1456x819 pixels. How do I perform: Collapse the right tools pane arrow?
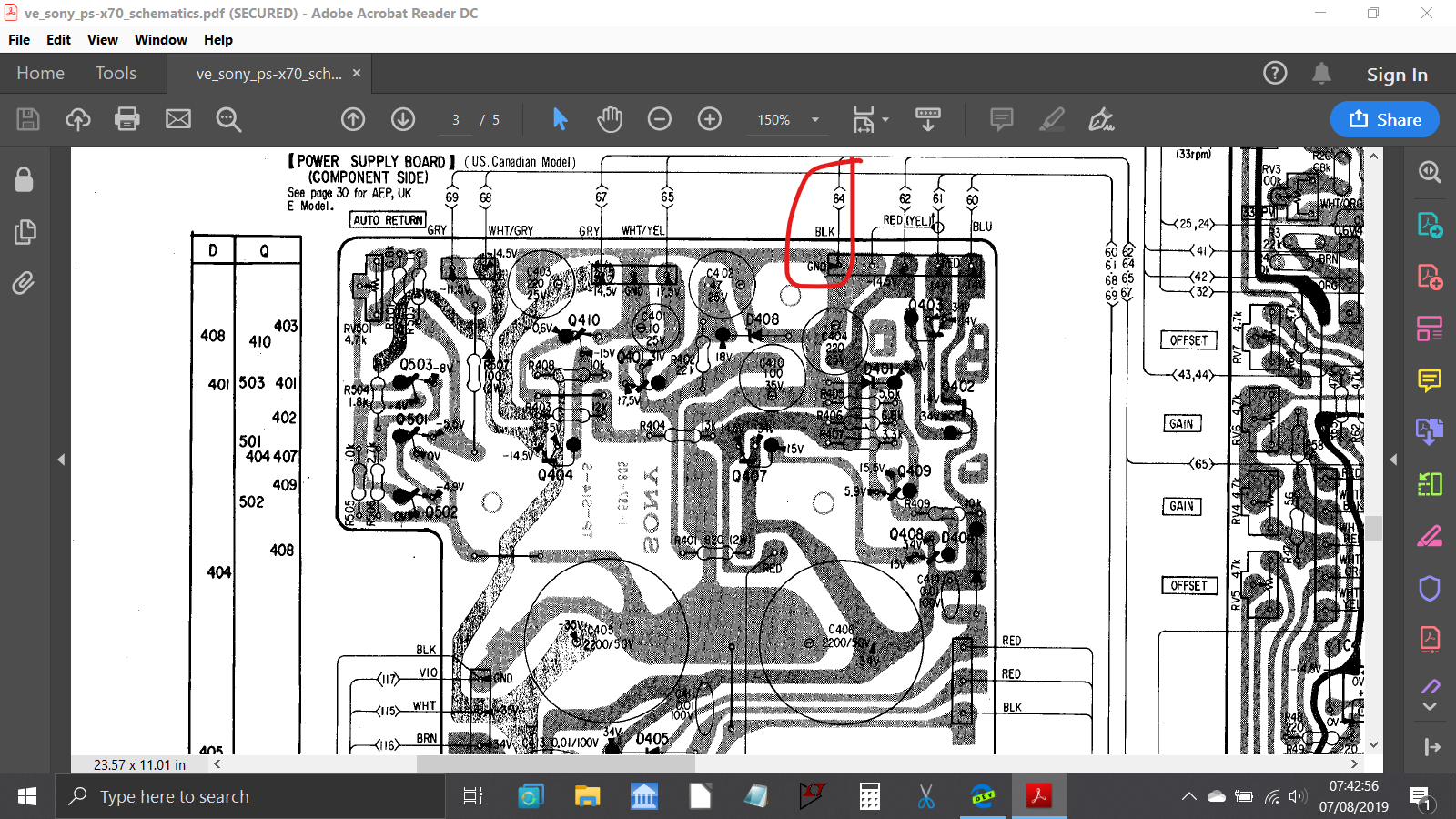pyautogui.click(x=1393, y=460)
